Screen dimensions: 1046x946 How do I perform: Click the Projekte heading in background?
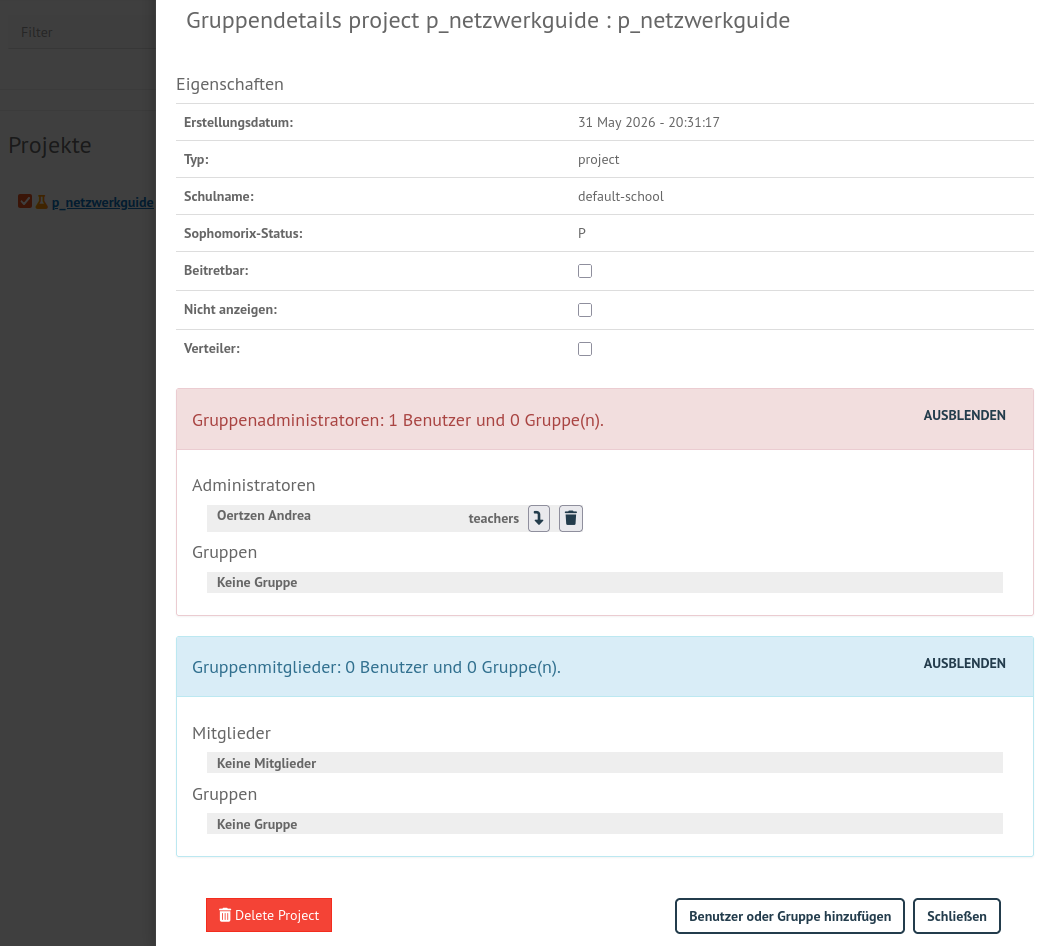pos(50,145)
